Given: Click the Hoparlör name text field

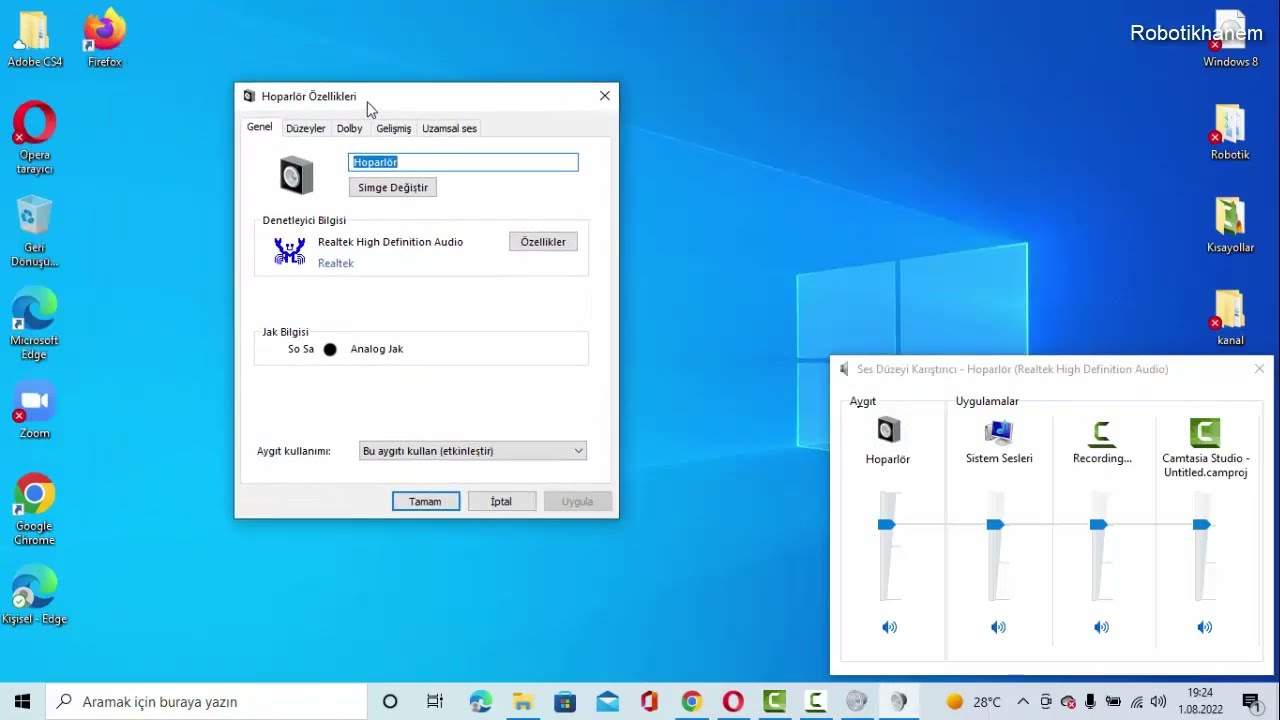Looking at the screenshot, I should point(463,162).
